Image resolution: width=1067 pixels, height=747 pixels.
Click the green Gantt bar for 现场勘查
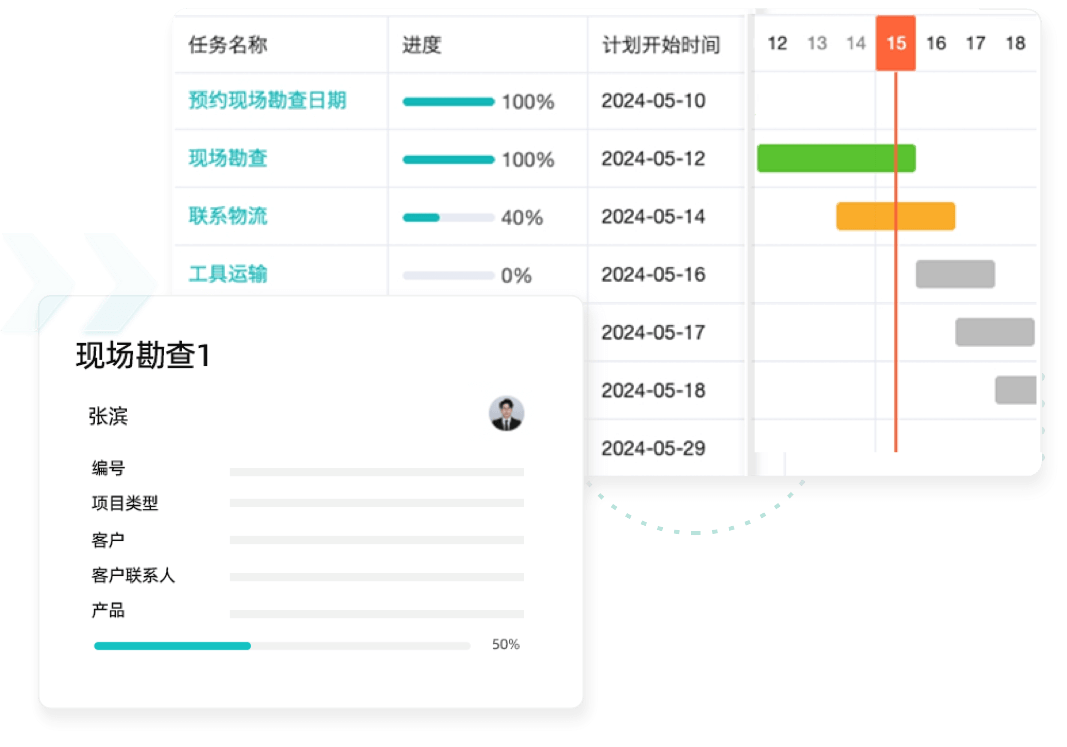tap(836, 158)
